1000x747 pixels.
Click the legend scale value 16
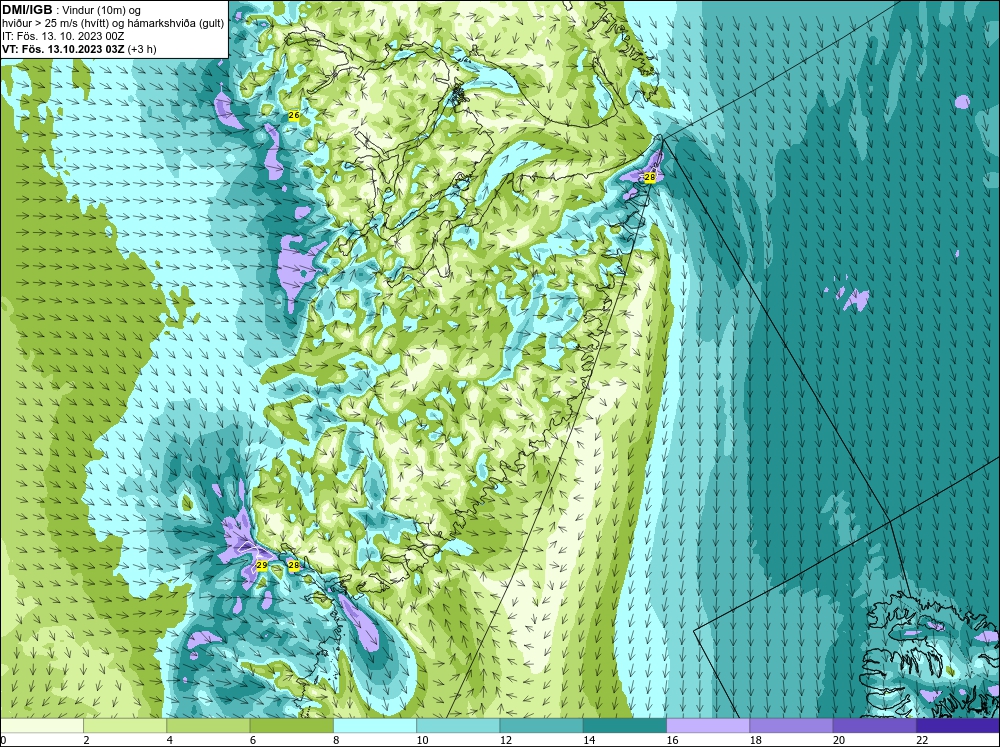point(672,740)
